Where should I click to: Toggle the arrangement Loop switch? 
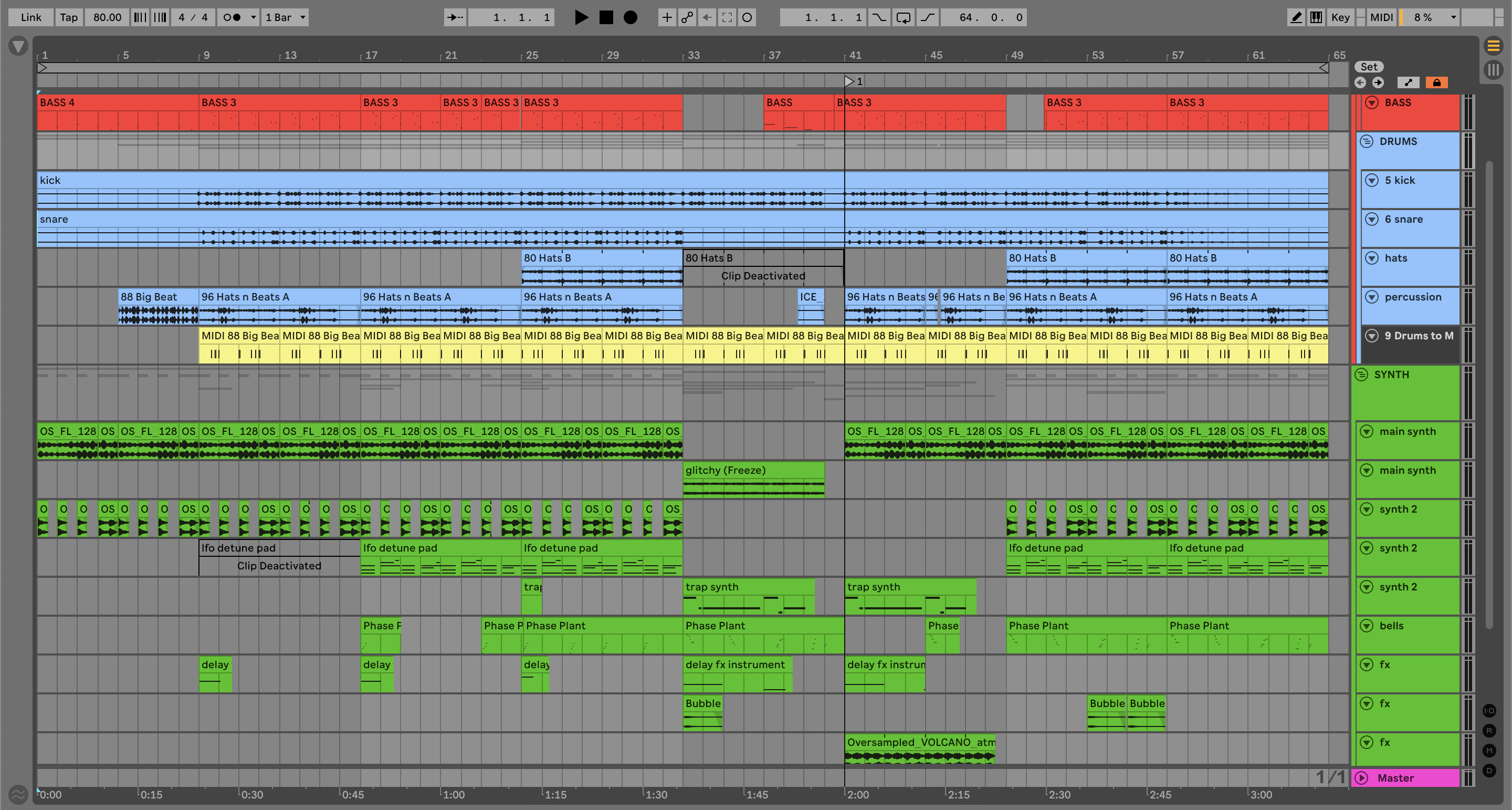904,17
